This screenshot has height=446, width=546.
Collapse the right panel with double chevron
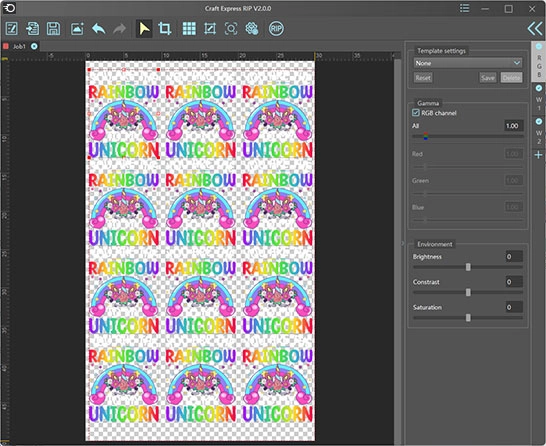point(535,29)
